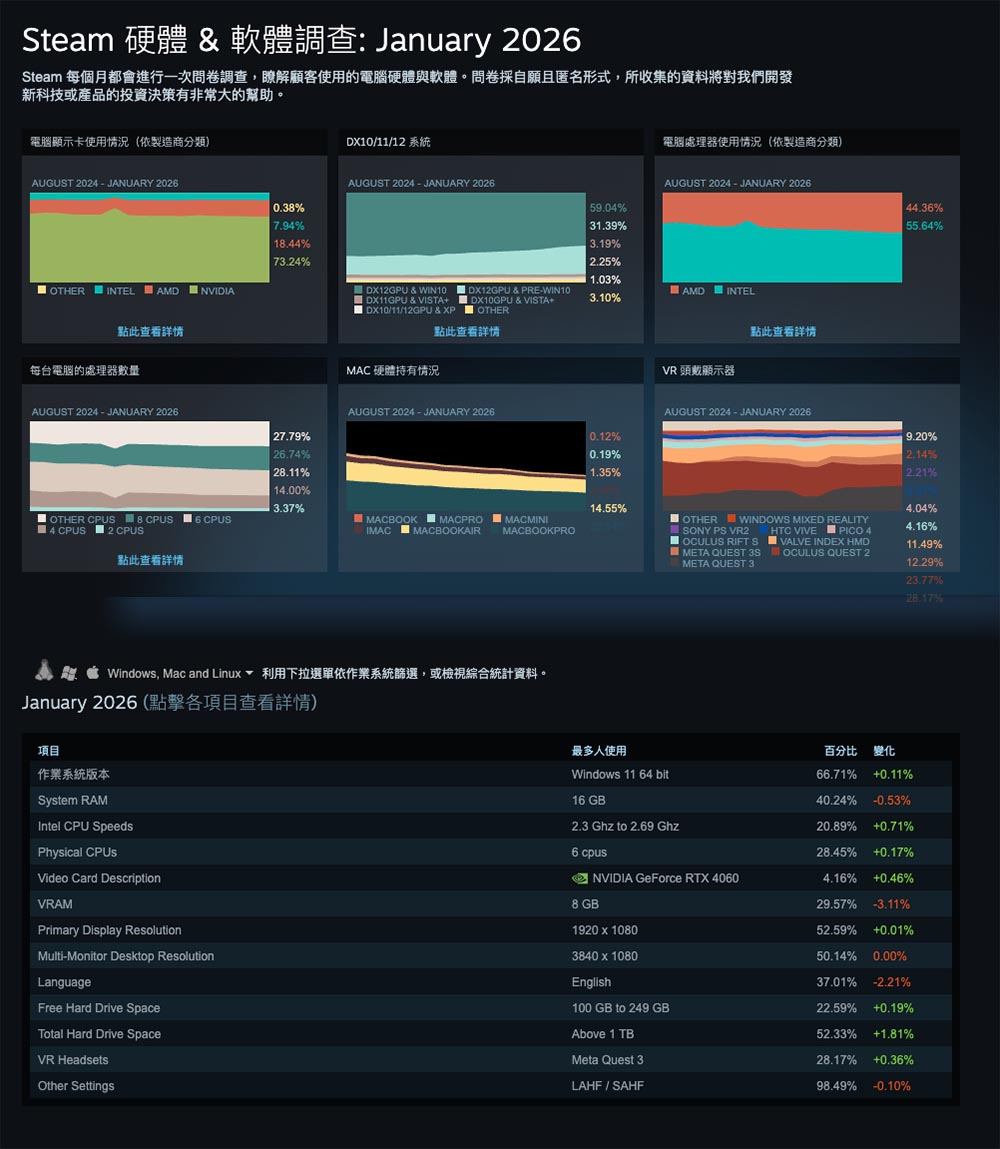Expand the VR Headsets row

tap(73, 1060)
